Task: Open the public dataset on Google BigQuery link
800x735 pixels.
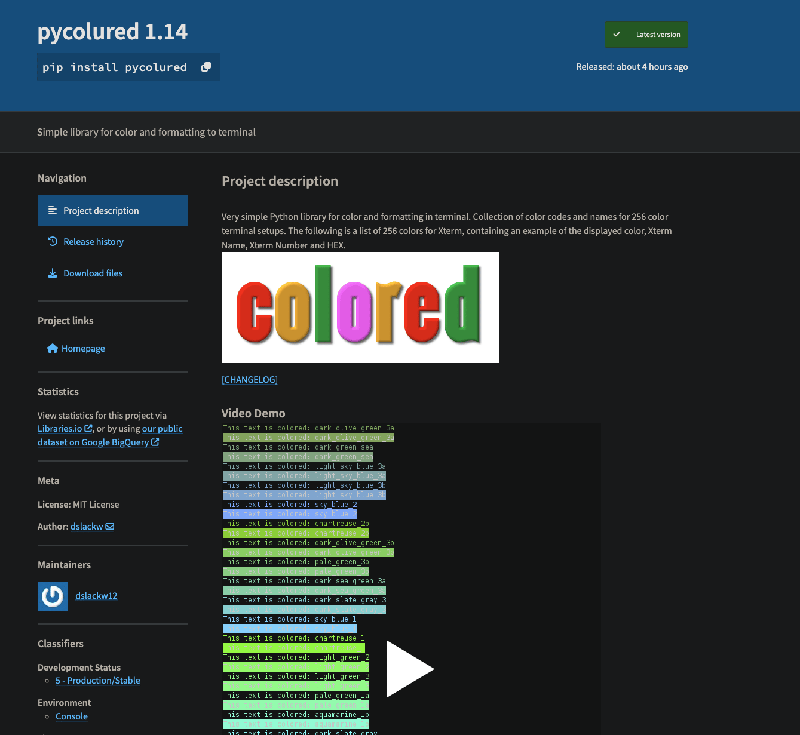Action: pyautogui.click(x=110, y=436)
